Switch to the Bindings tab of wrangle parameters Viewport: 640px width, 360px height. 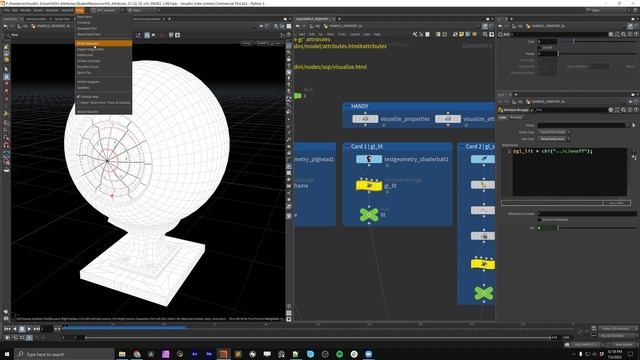pyautogui.click(x=516, y=118)
